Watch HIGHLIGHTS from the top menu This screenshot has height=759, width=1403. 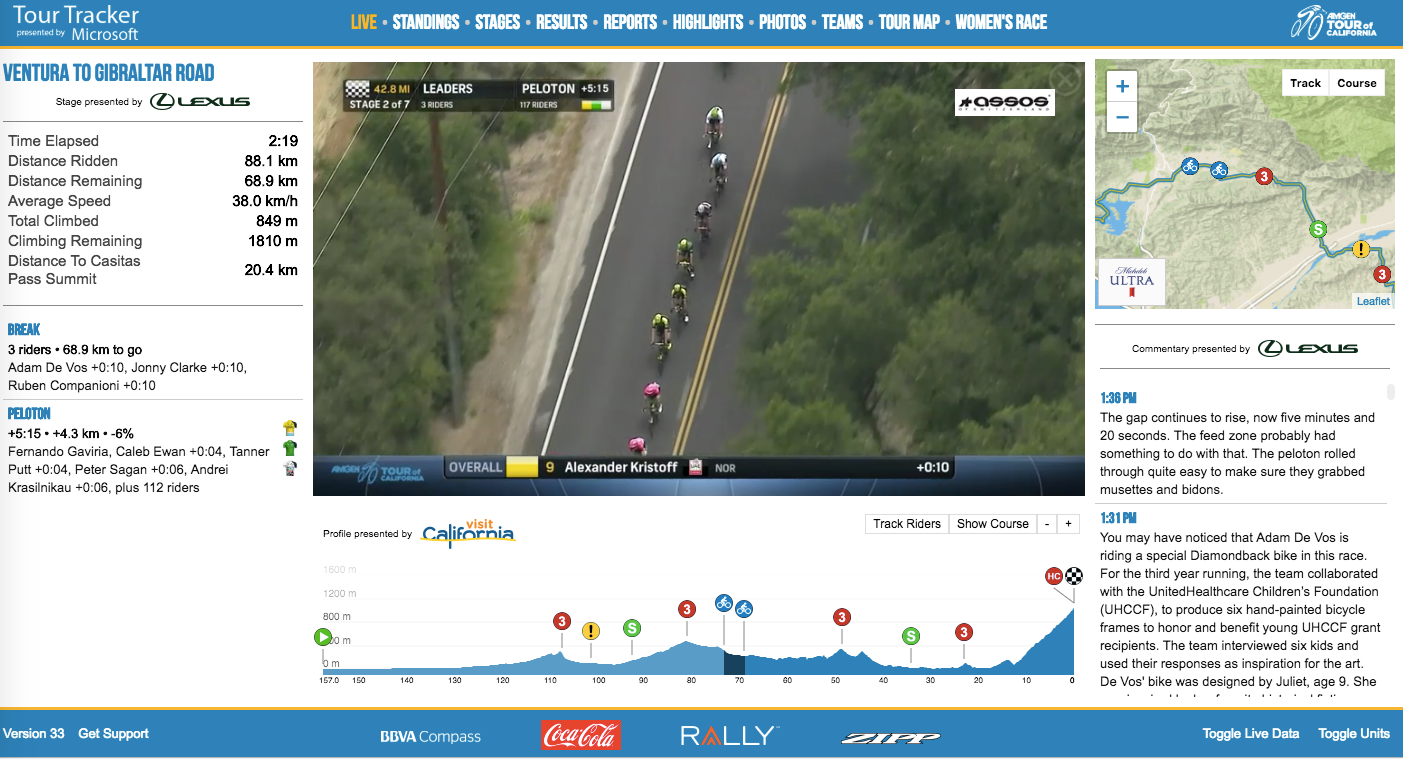[708, 22]
